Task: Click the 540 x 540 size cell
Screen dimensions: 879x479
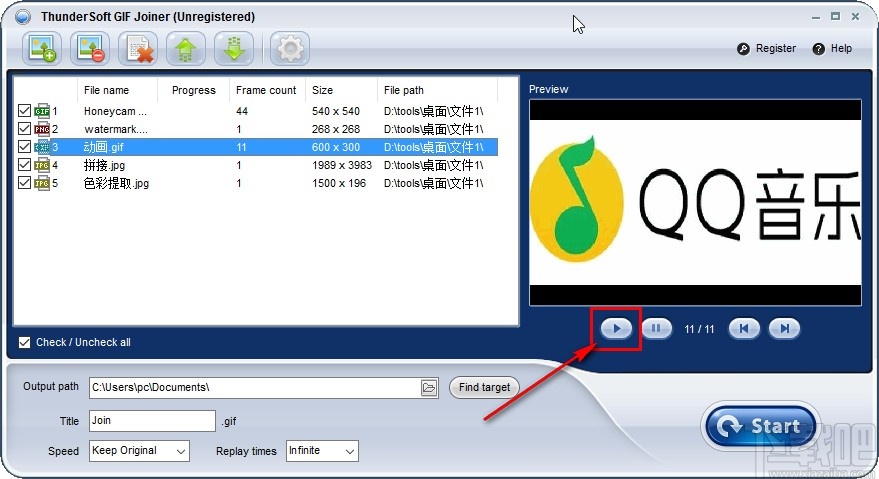Action: coord(336,111)
